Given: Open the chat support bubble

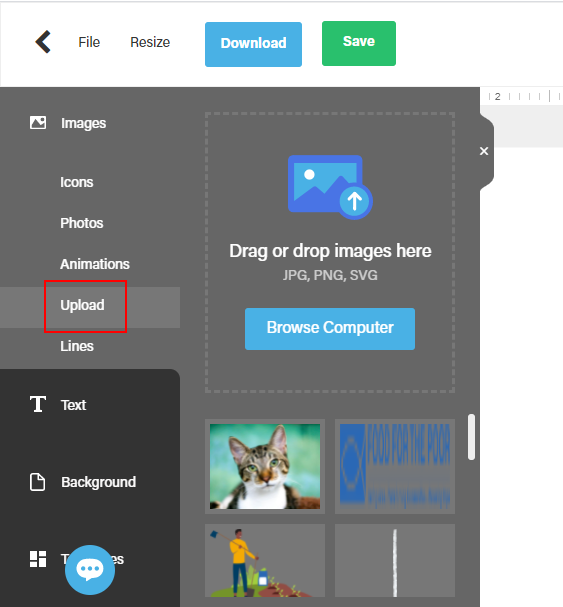Looking at the screenshot, I should [x=90, y=570].
